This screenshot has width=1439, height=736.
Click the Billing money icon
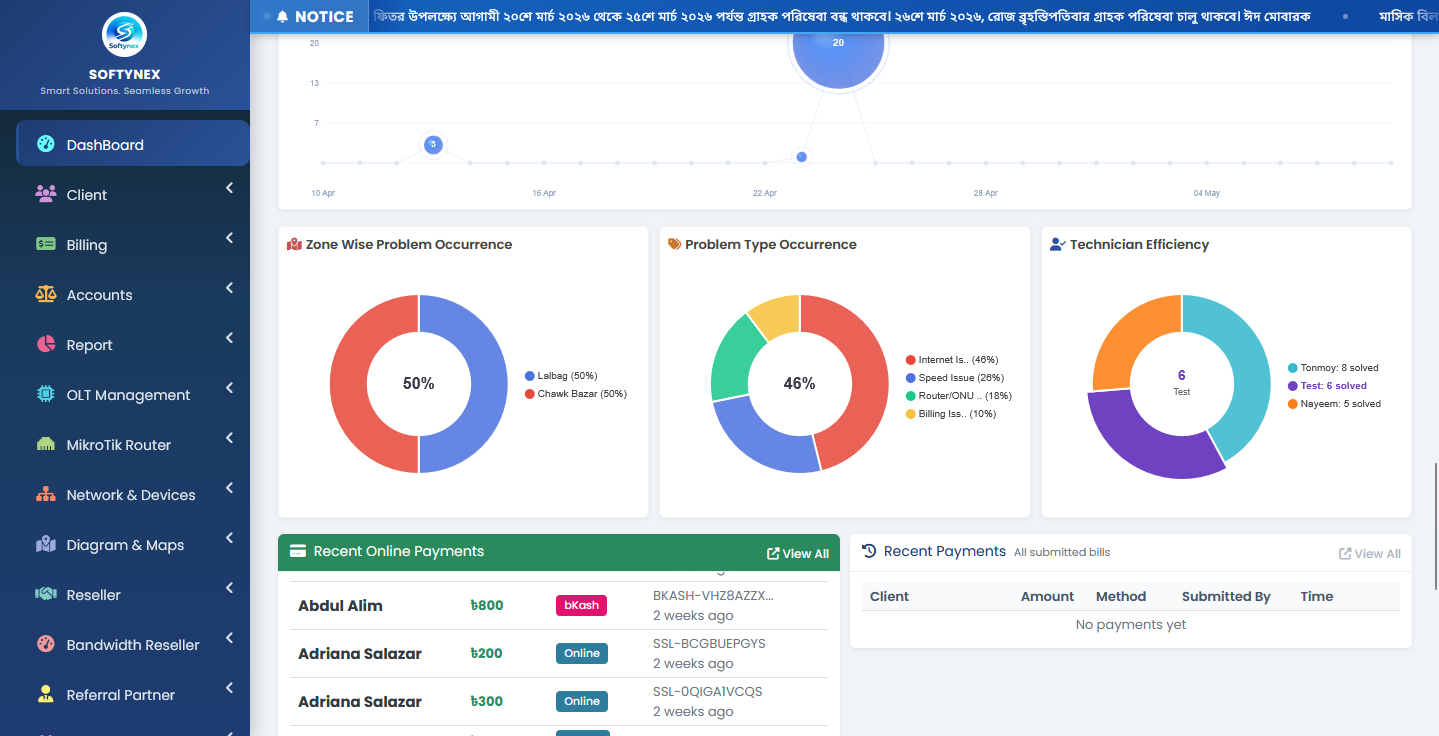[45, 244]
